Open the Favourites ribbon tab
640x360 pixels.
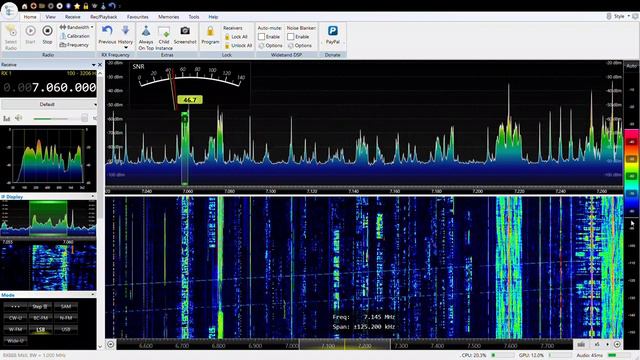point(138,17)
